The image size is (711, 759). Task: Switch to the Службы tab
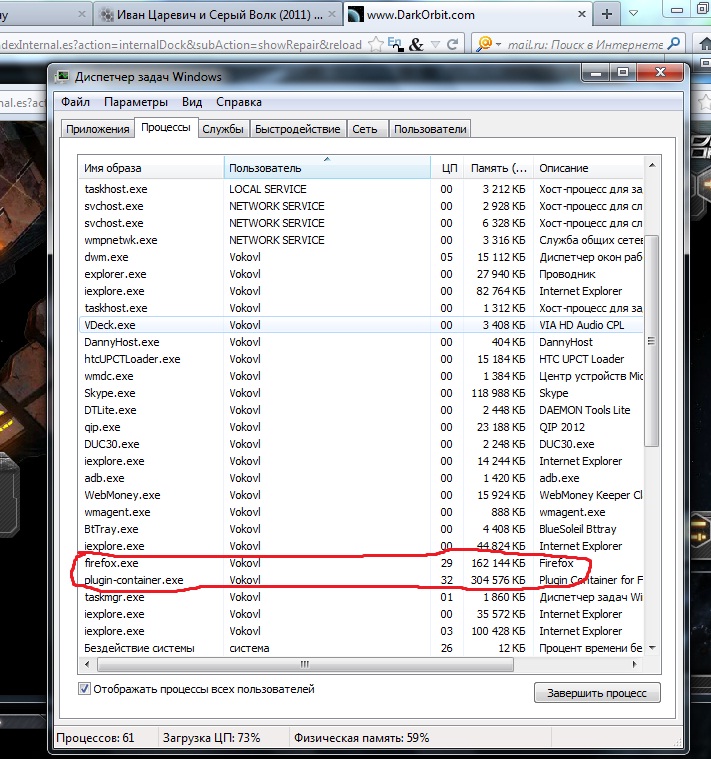[223, 129]
